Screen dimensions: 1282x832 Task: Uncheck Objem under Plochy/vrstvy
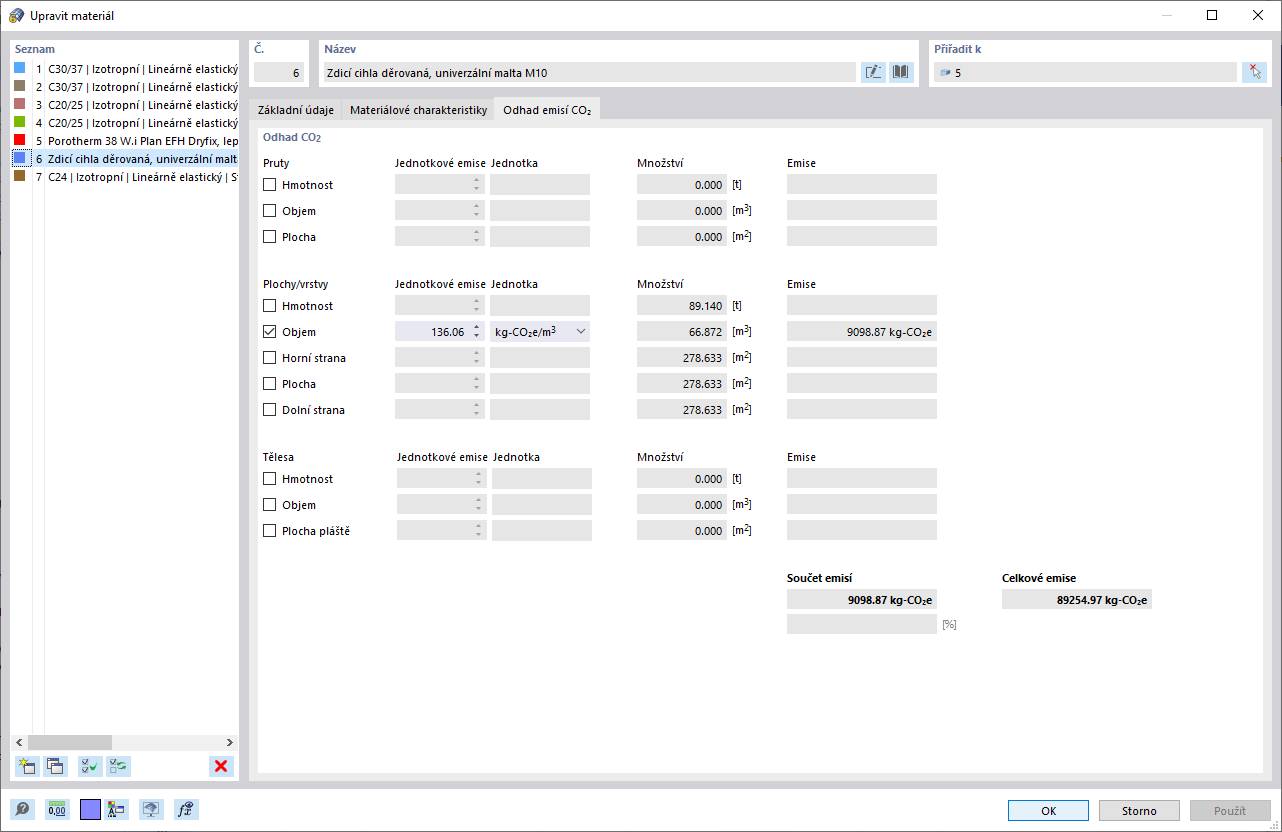(x=269, y=332)
